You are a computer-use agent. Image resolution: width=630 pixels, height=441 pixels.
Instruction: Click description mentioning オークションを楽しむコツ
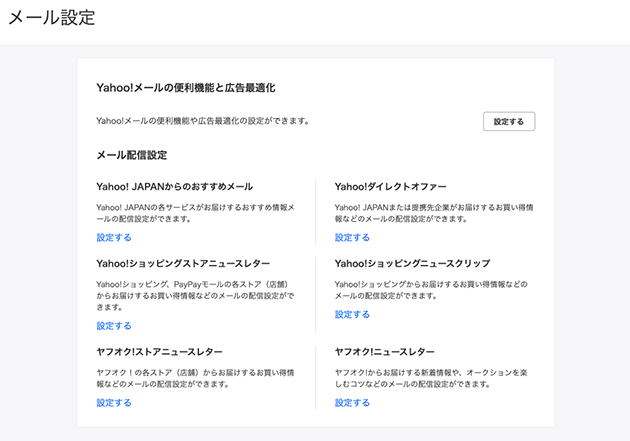[431, 378]
